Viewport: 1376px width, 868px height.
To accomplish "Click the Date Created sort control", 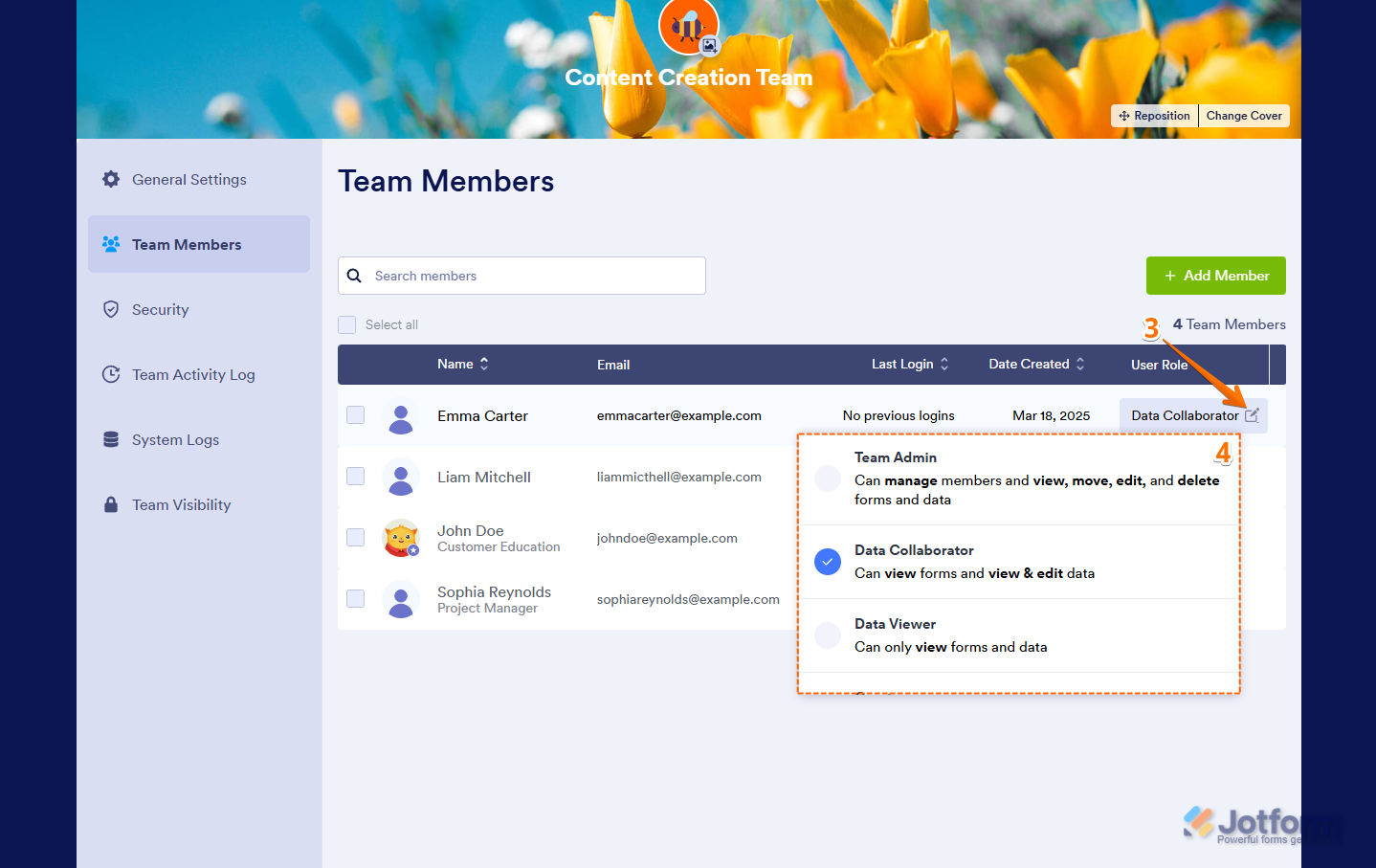I will pyautogui.click(x=1081, y=364).
